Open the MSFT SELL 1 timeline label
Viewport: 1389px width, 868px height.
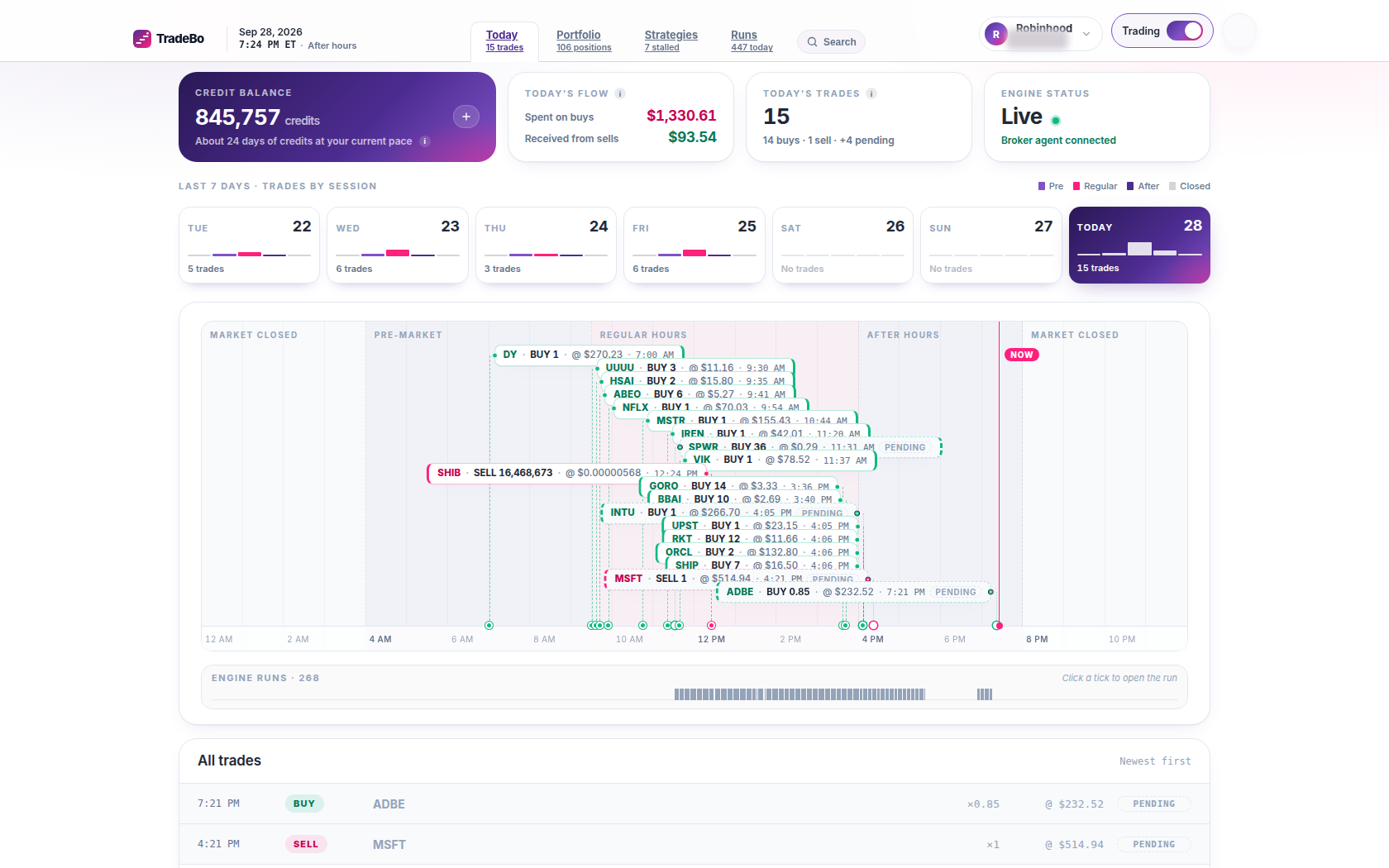(x=736, y=579)
